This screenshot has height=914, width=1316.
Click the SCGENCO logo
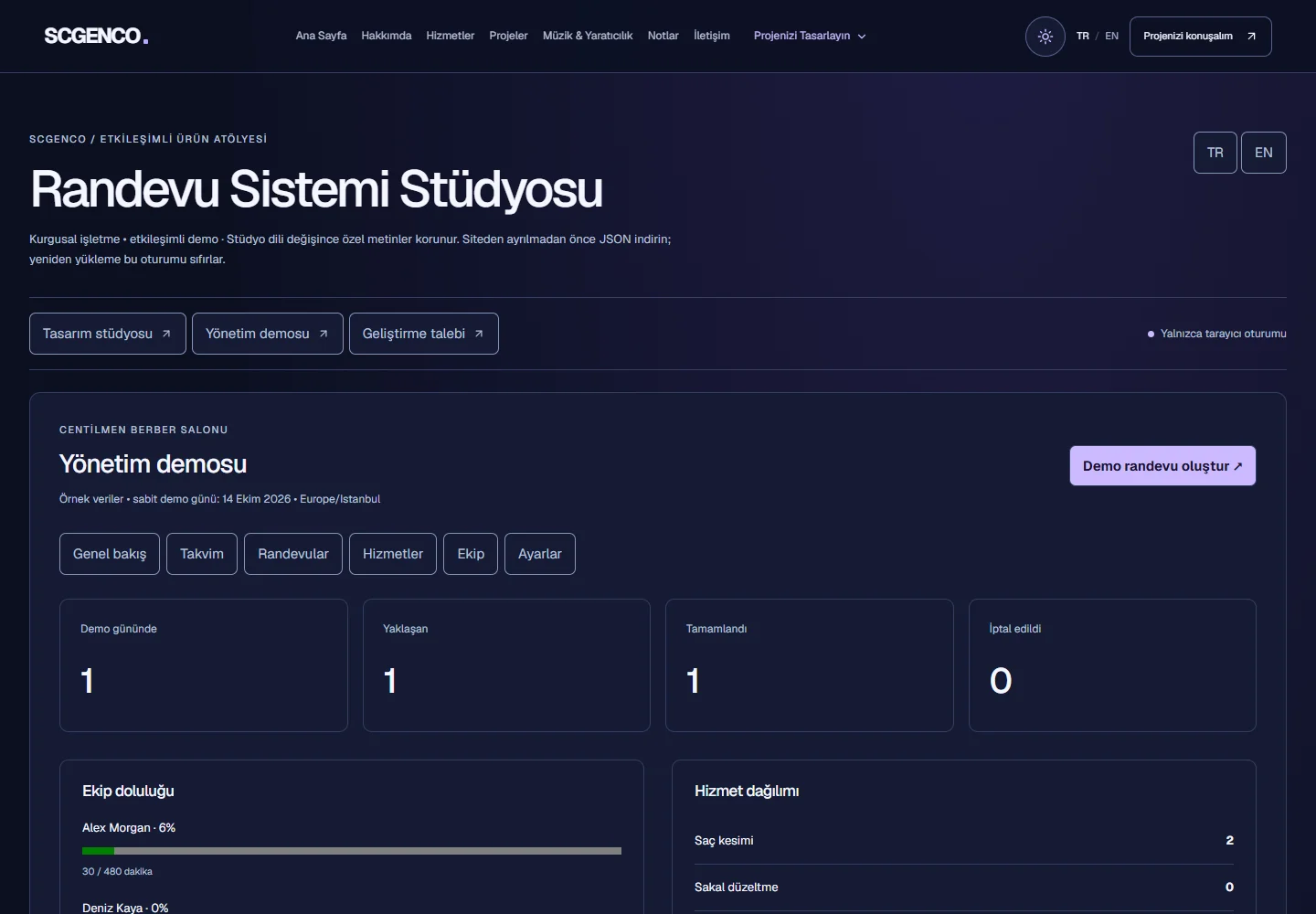point(96,36)
